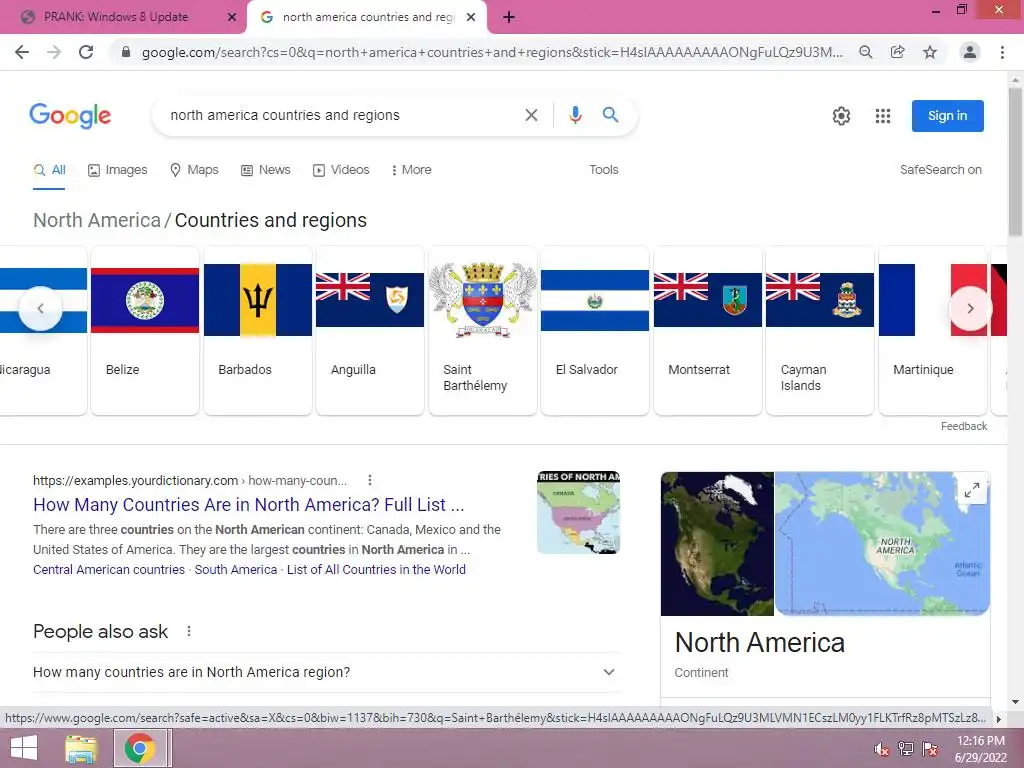Click the browser address bar URL

[491, 52]
